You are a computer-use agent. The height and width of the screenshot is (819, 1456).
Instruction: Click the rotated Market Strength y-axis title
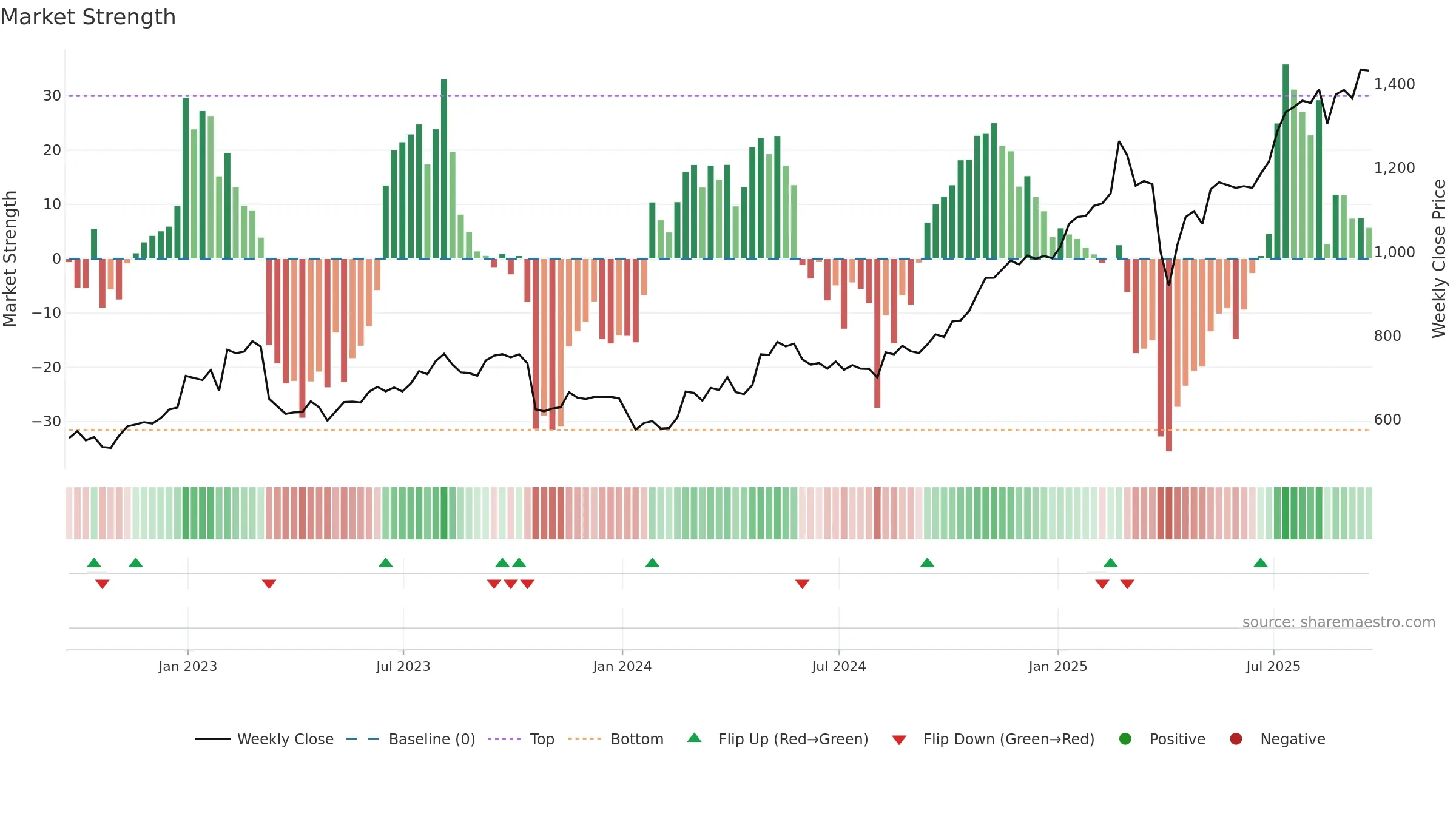(x=10, y=258)
